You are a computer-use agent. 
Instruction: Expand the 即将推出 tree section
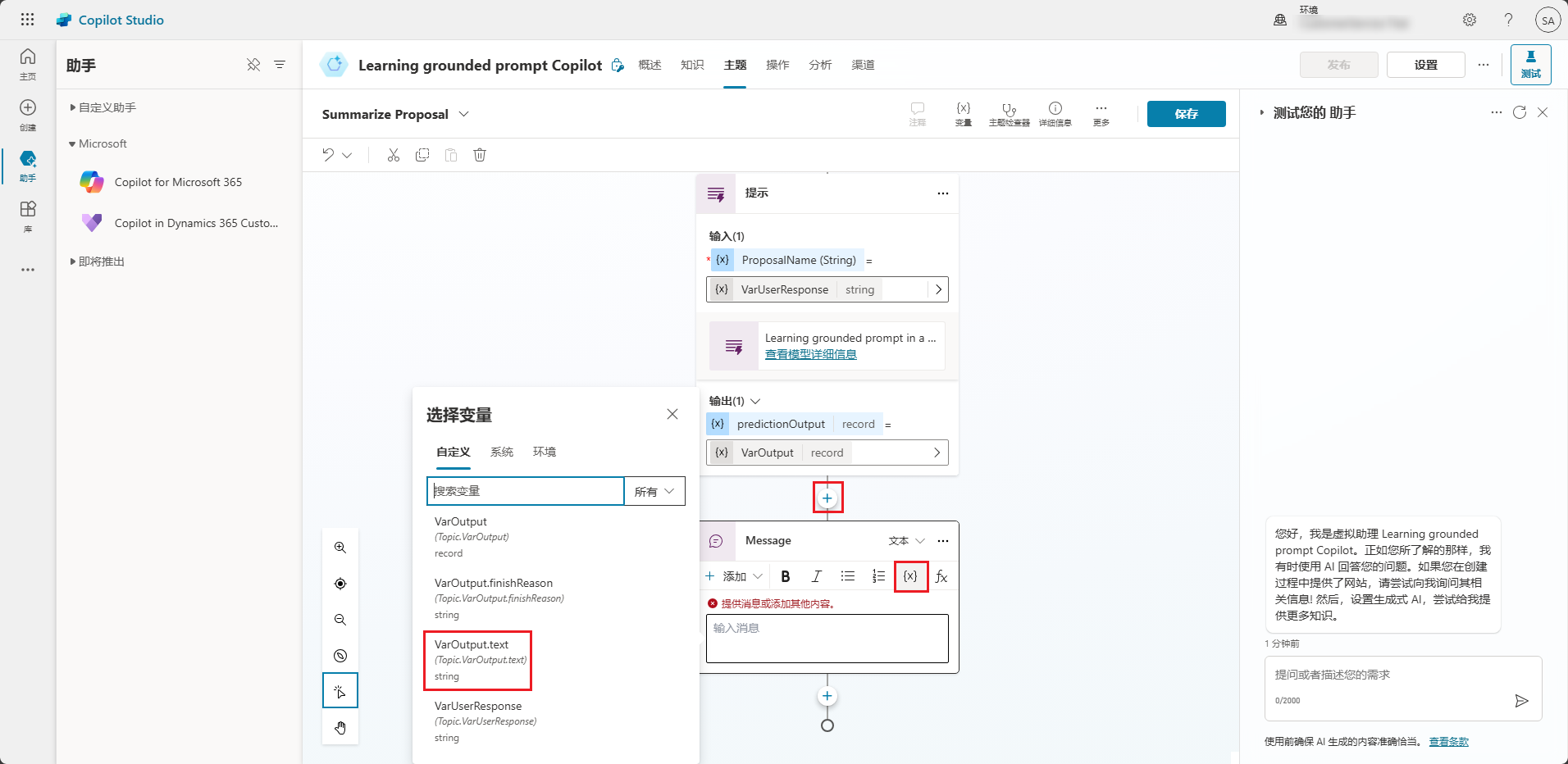(x=98, y=261)
